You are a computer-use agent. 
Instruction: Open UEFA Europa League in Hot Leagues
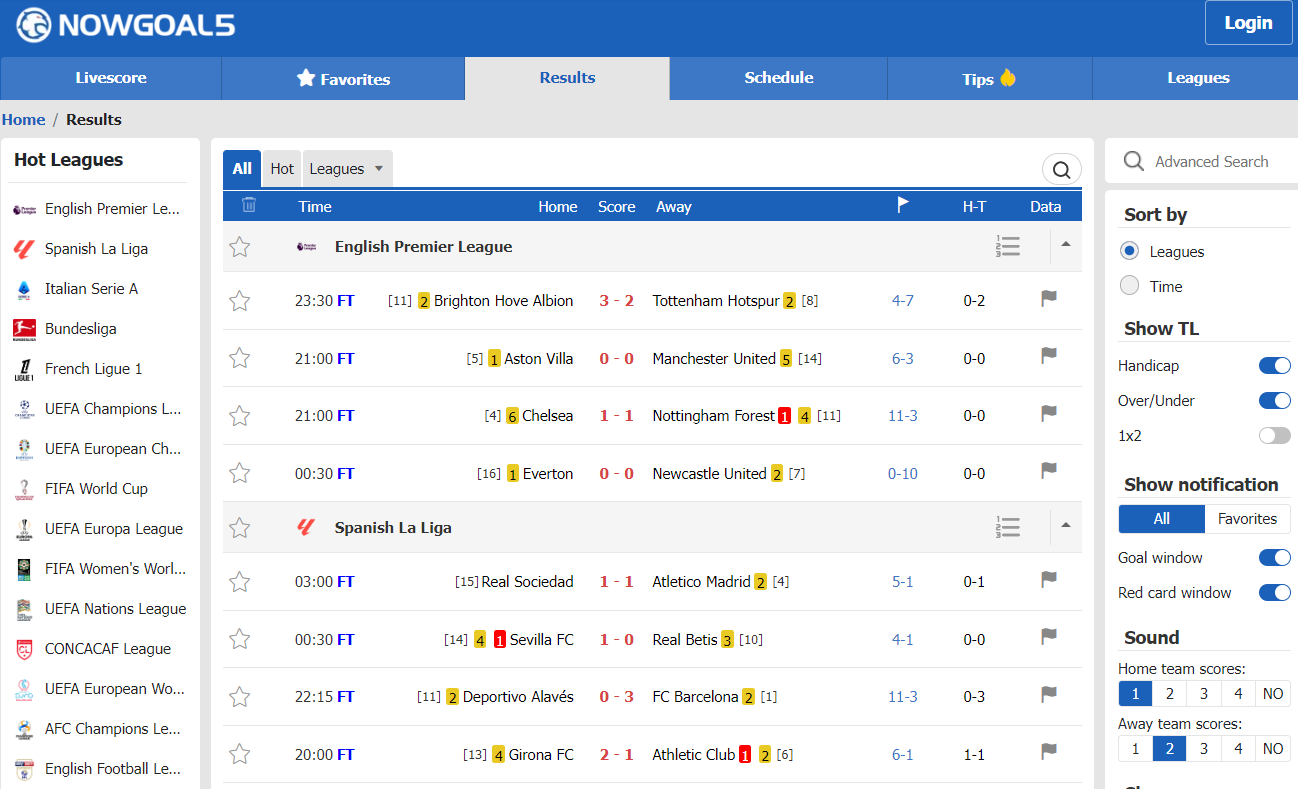pyautogui.click(x=114, y=529)
